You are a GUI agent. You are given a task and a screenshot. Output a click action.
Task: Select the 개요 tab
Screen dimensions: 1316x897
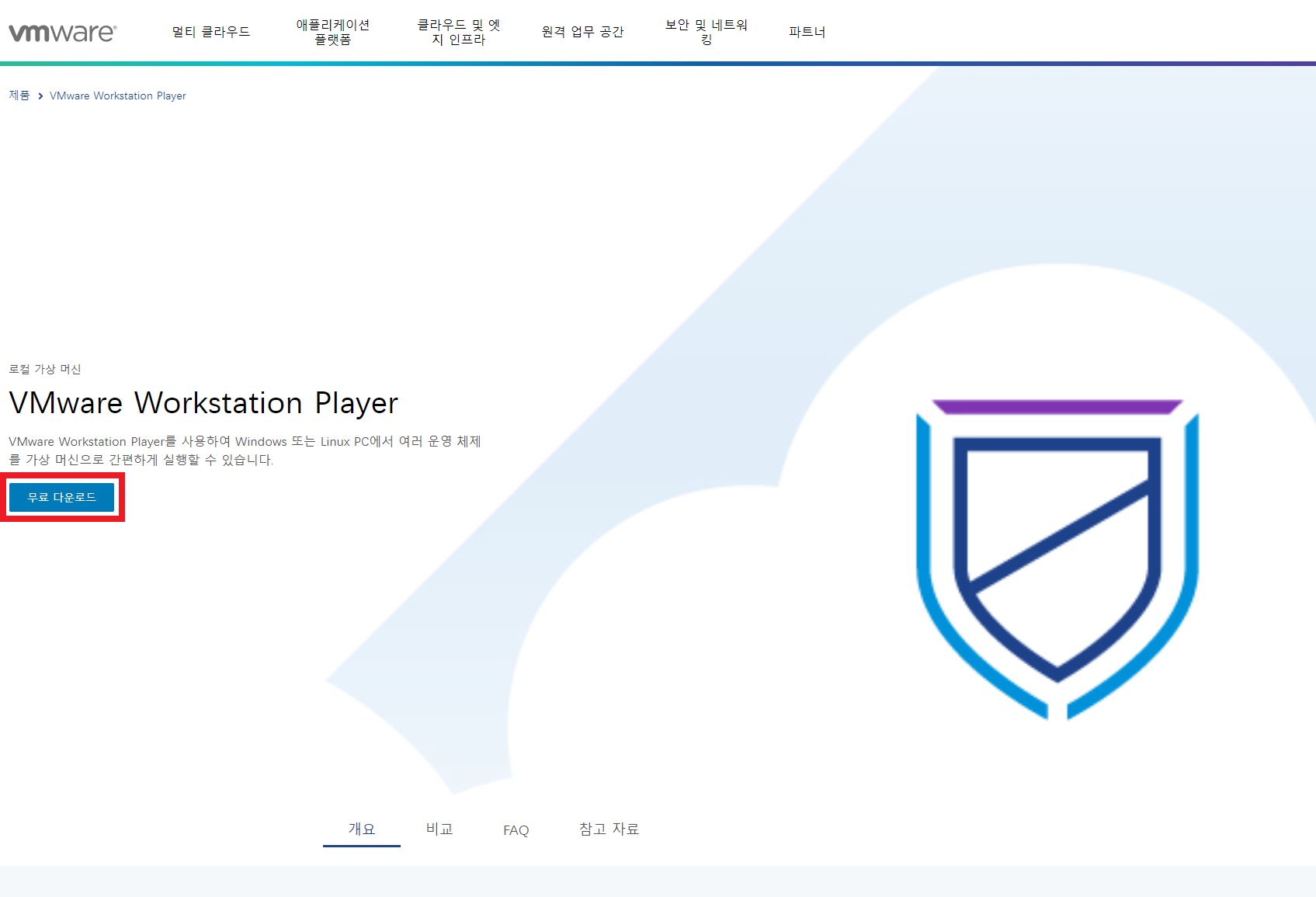[x=362, y=829]
